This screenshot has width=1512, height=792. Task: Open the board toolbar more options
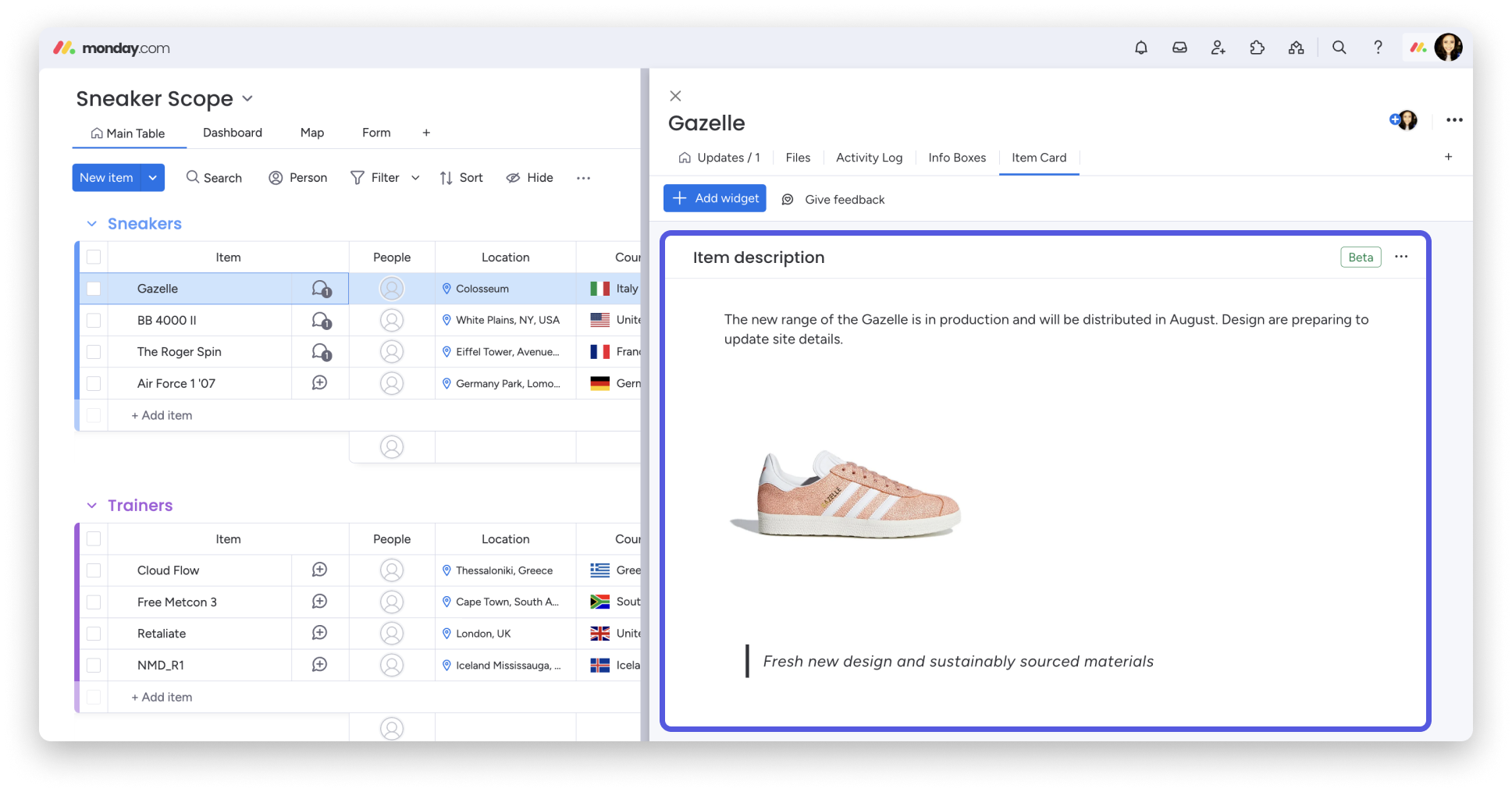(x=583, y=178)
